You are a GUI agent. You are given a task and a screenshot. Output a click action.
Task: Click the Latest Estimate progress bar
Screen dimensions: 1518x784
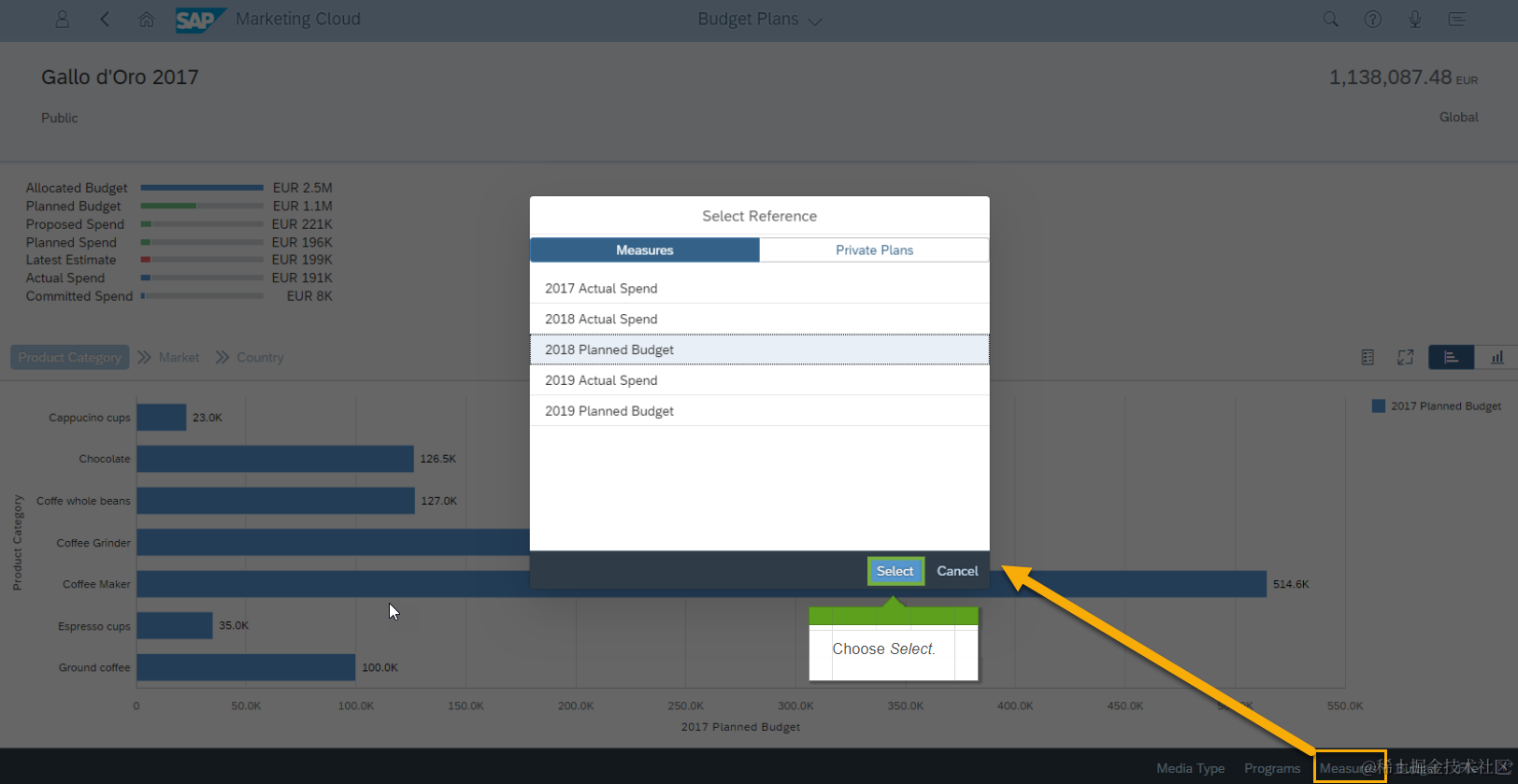pyautogui.click(x=202, y=260)
